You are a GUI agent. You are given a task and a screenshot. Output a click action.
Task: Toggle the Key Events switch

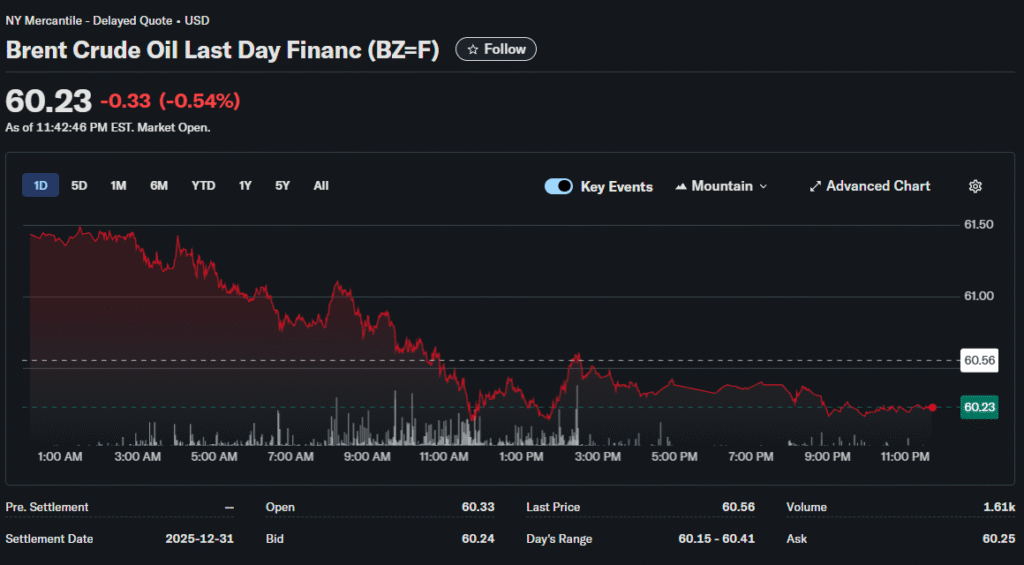coord(558,186)
